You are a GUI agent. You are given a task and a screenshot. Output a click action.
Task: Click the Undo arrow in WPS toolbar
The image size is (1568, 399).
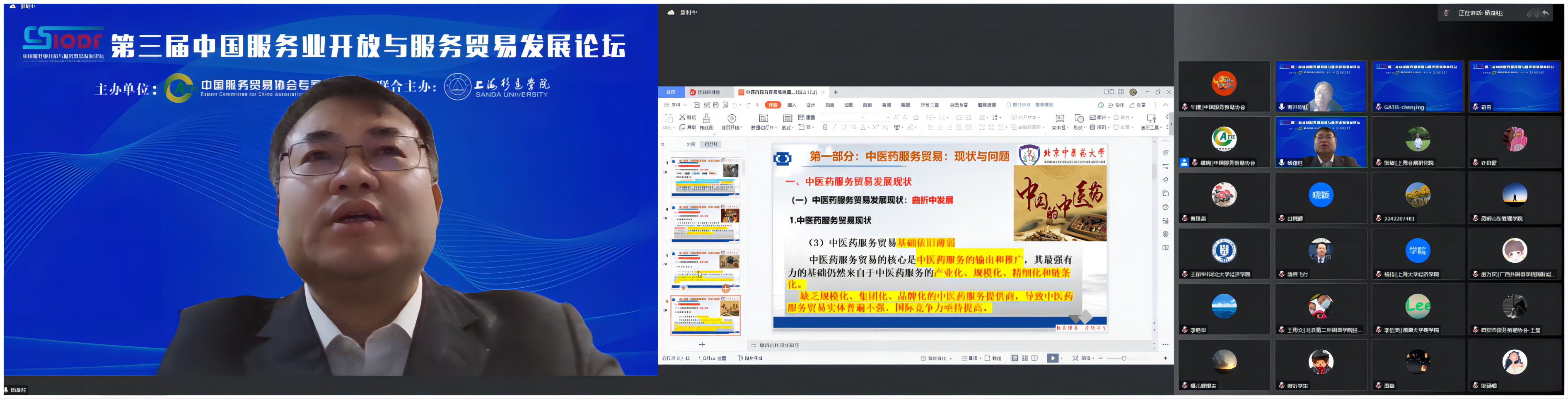735,105
